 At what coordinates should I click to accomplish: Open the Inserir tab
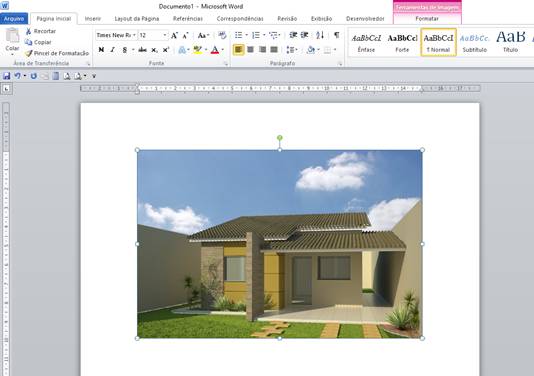point(93,19)
